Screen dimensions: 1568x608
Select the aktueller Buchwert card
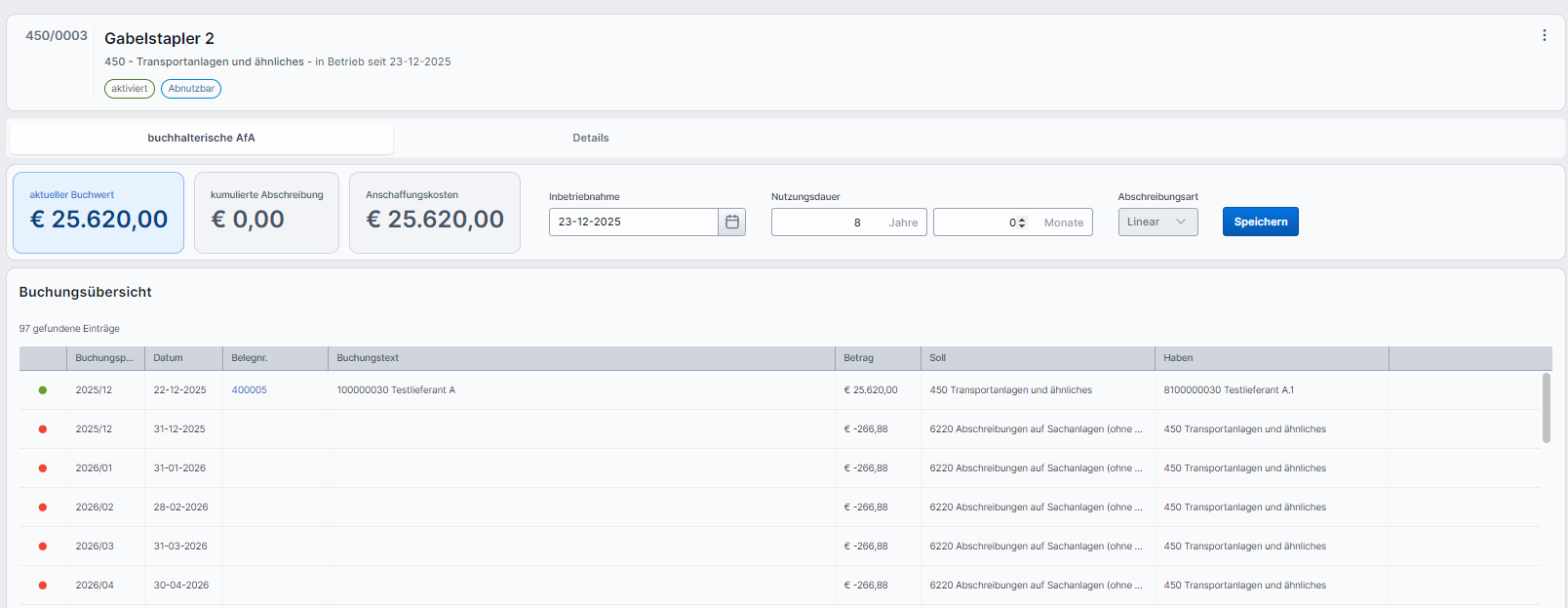(x=98, y=213)
